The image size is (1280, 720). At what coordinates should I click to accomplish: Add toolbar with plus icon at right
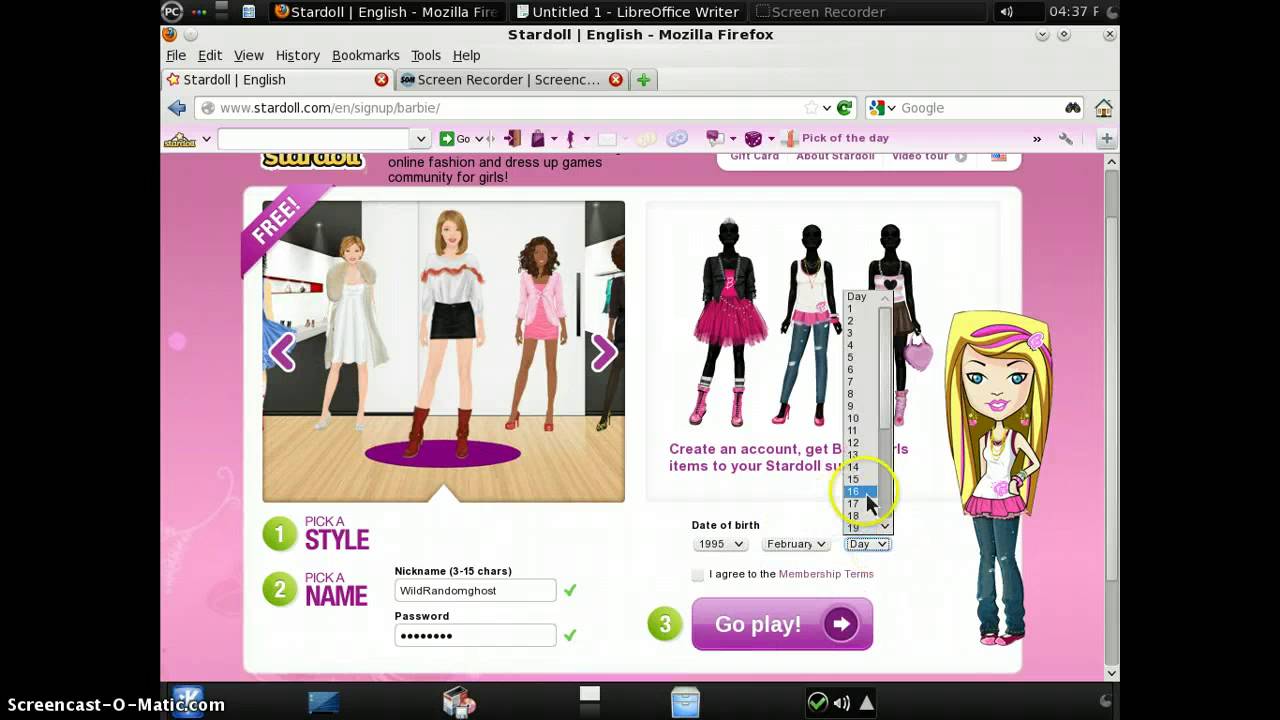click(1107, 139)
